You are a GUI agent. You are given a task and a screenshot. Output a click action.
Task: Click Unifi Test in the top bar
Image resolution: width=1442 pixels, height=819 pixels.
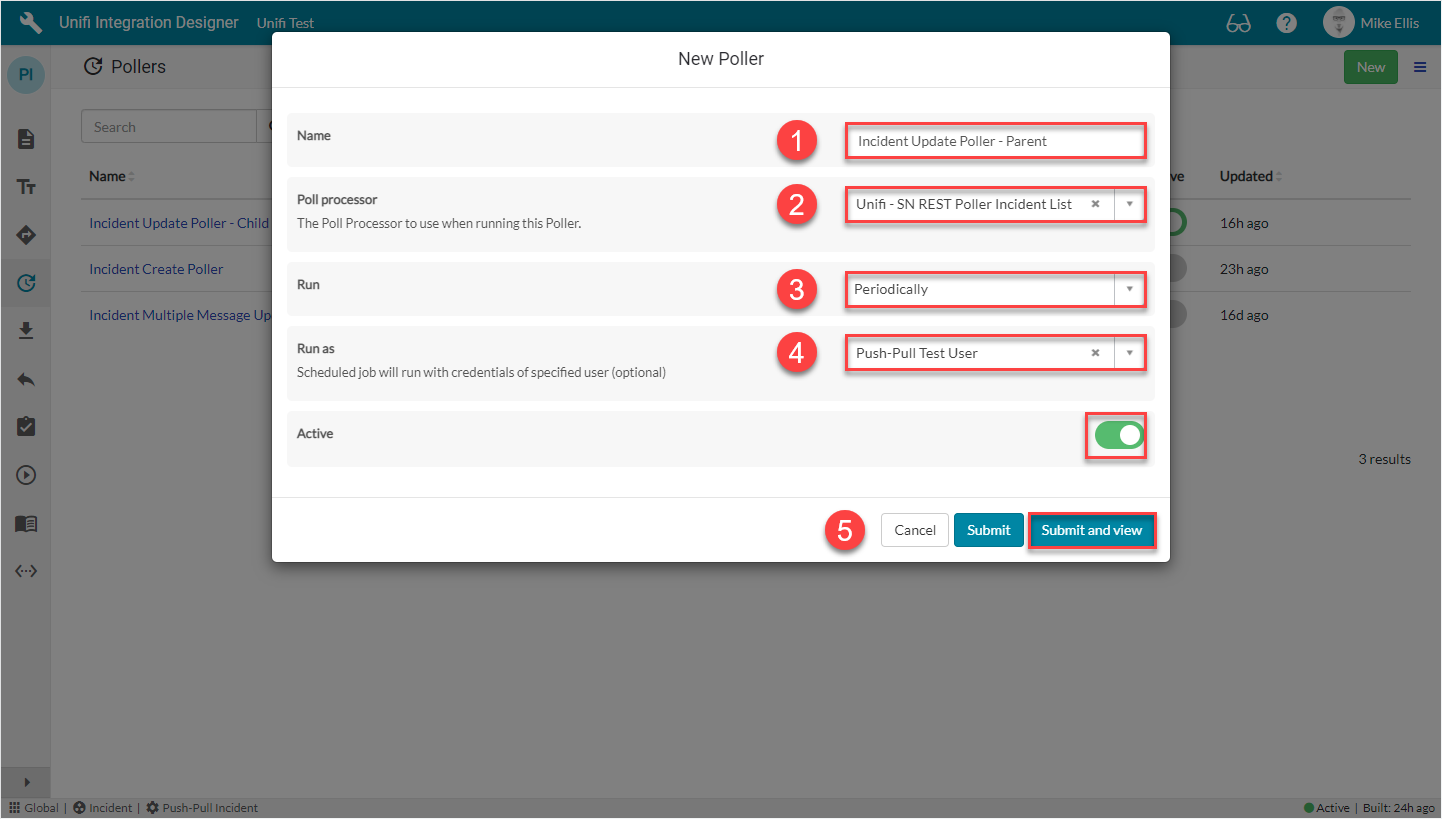pos(285,22)
